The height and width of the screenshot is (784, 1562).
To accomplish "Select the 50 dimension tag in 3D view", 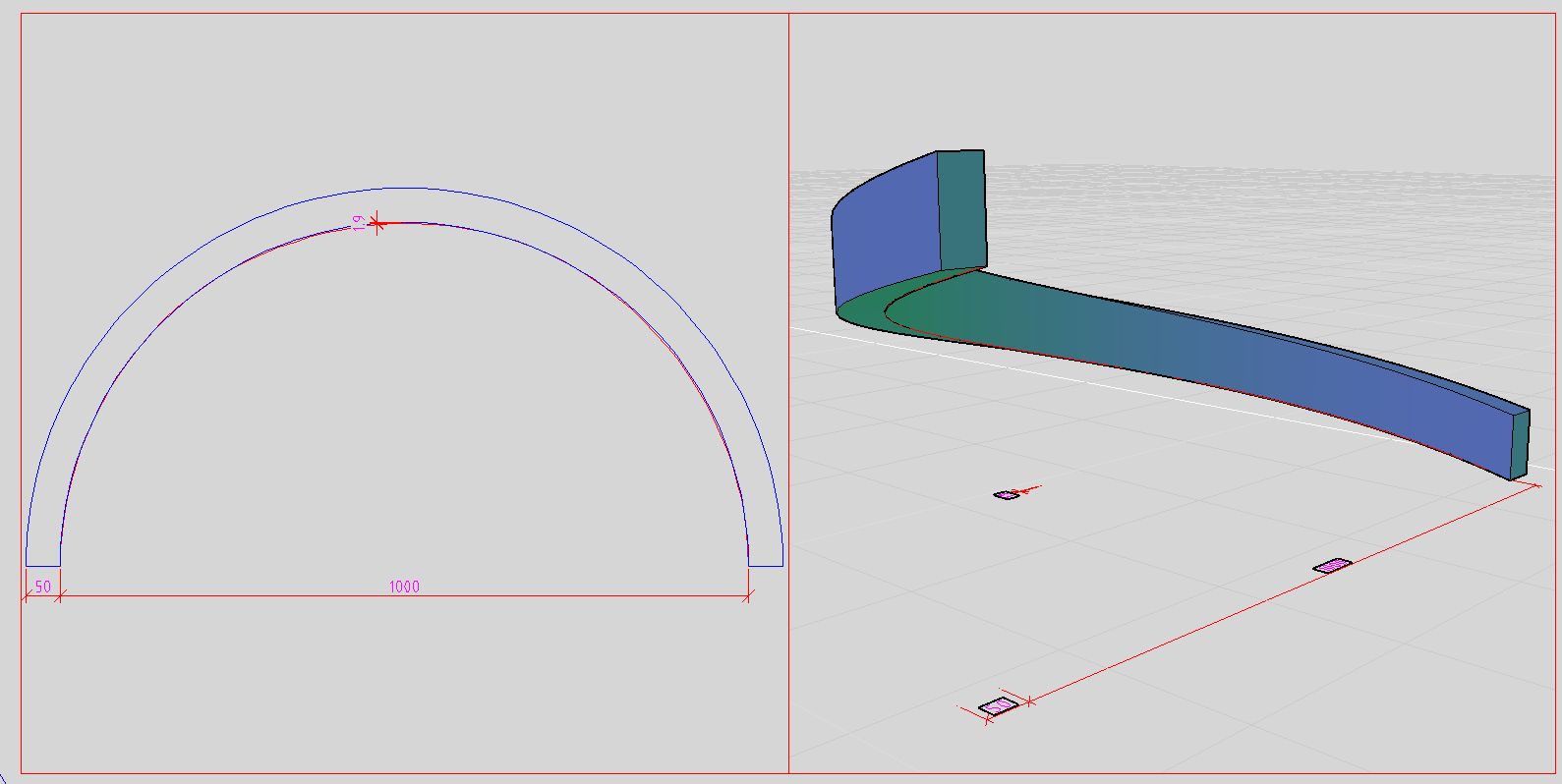I will (x=998, y=706).
